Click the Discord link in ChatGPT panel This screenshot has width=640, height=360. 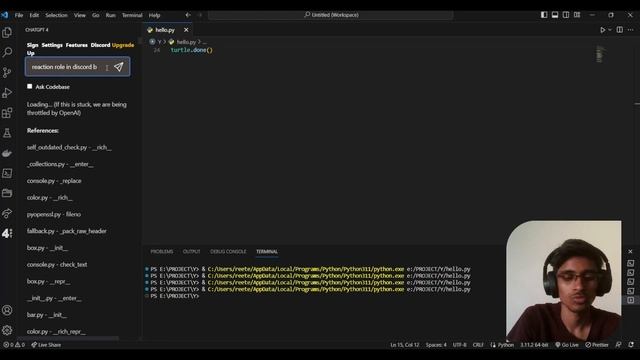tap(100, 45)
